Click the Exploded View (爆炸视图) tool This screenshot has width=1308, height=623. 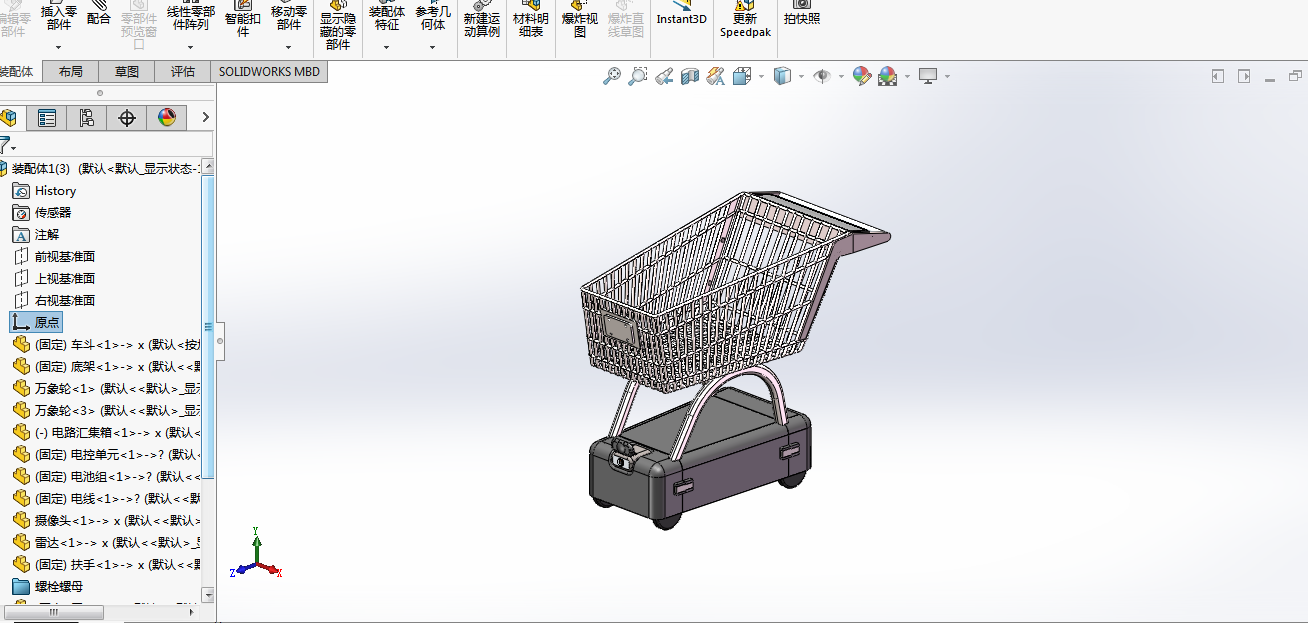(580, 20)
